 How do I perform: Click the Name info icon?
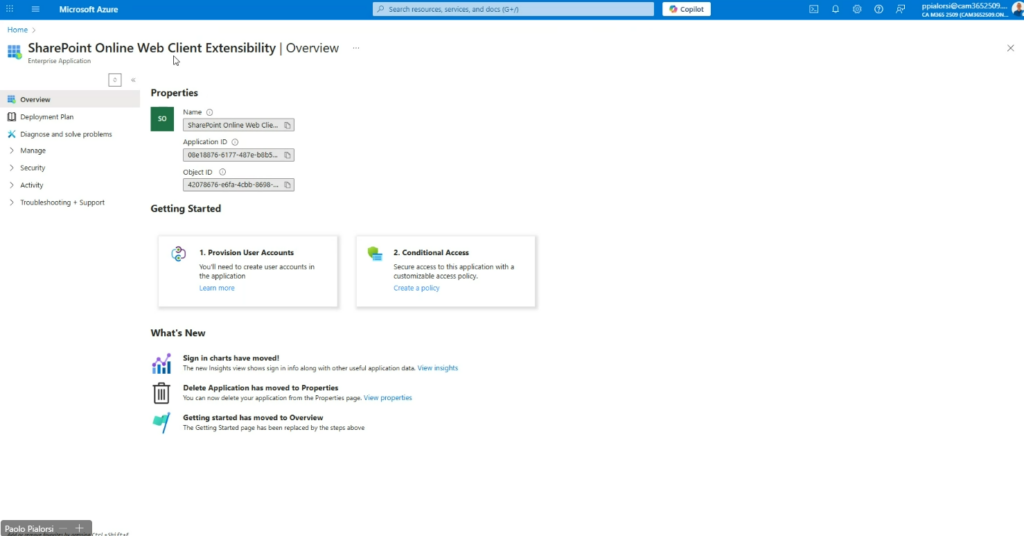(x=210, y=112)
